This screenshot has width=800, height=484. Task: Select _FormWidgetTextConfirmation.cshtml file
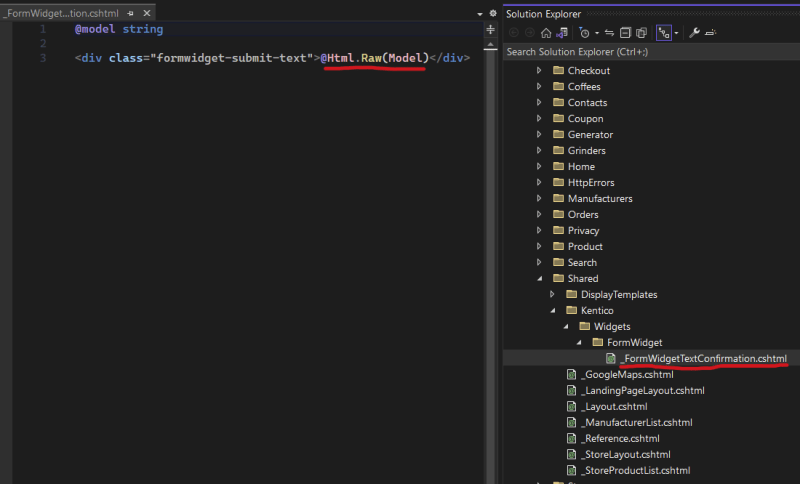tap(704, 359)
